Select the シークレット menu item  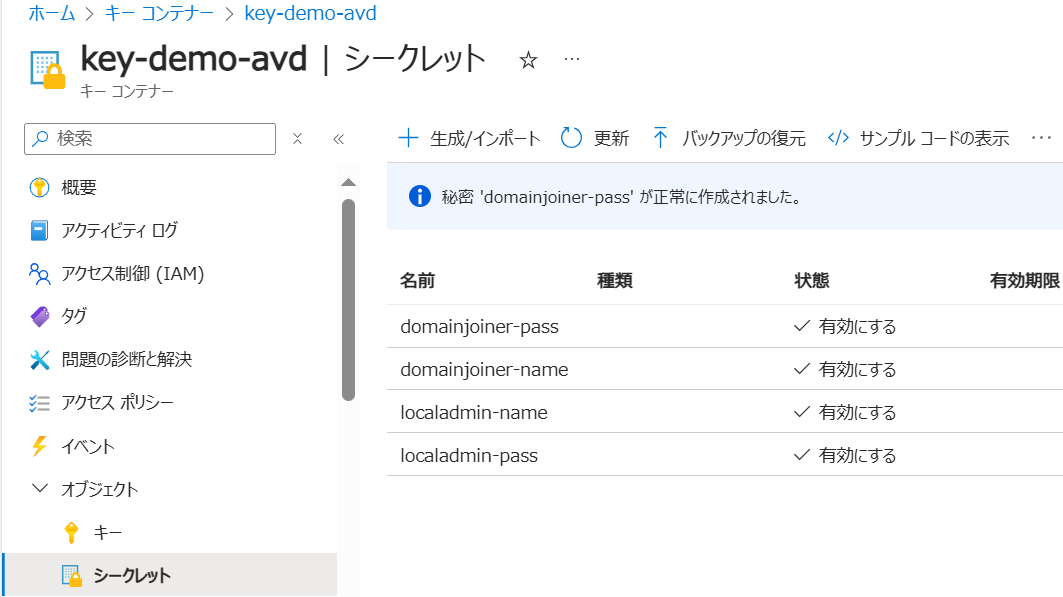point(169,575)
